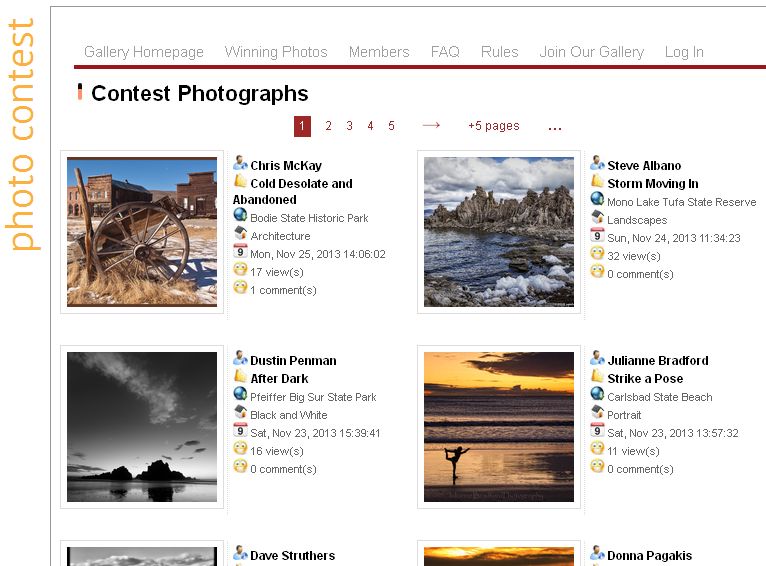
Task: Open Storm Moving In tufa lake thumbnail
Action: (x=499, y=232)
